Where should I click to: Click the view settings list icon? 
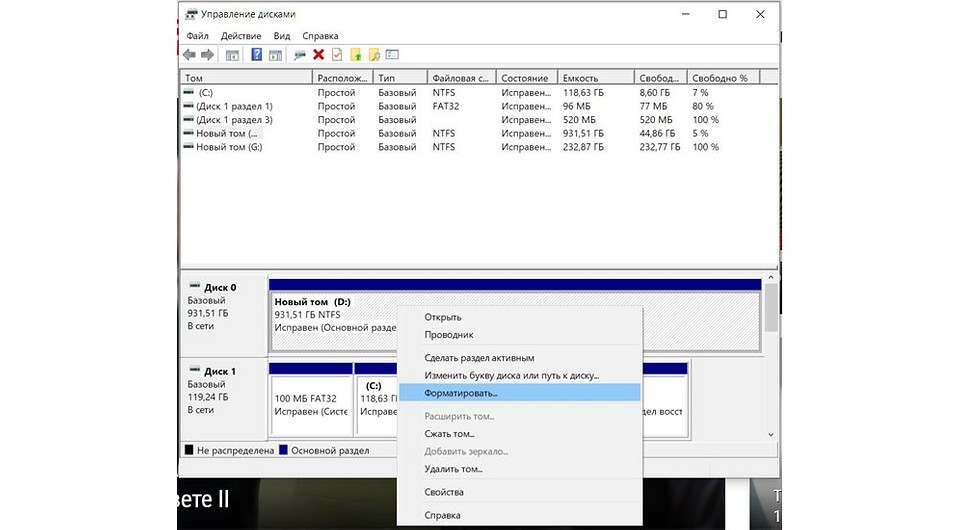click(392, 55)
